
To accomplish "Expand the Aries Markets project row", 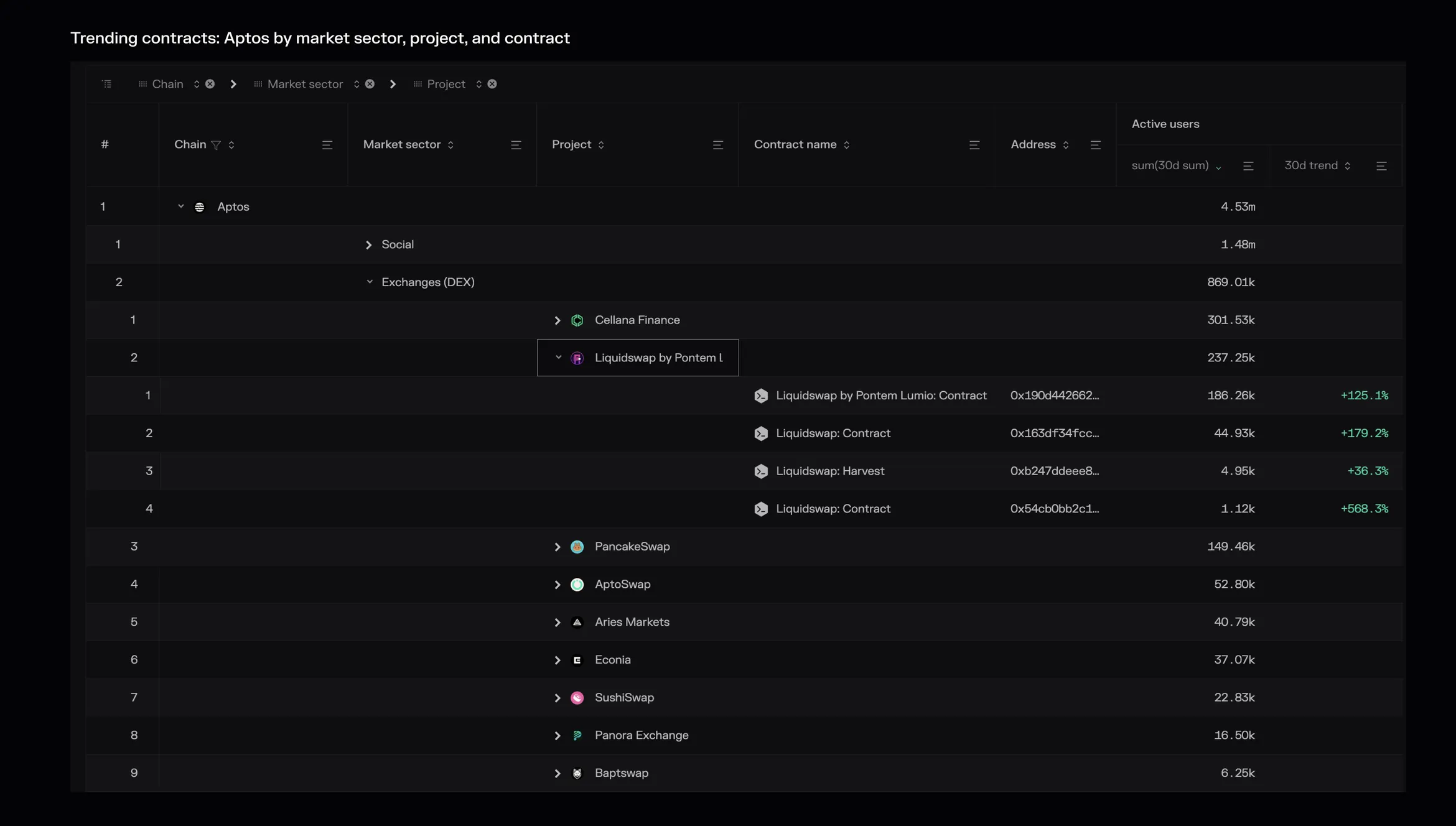I will [x=558, y=623].
